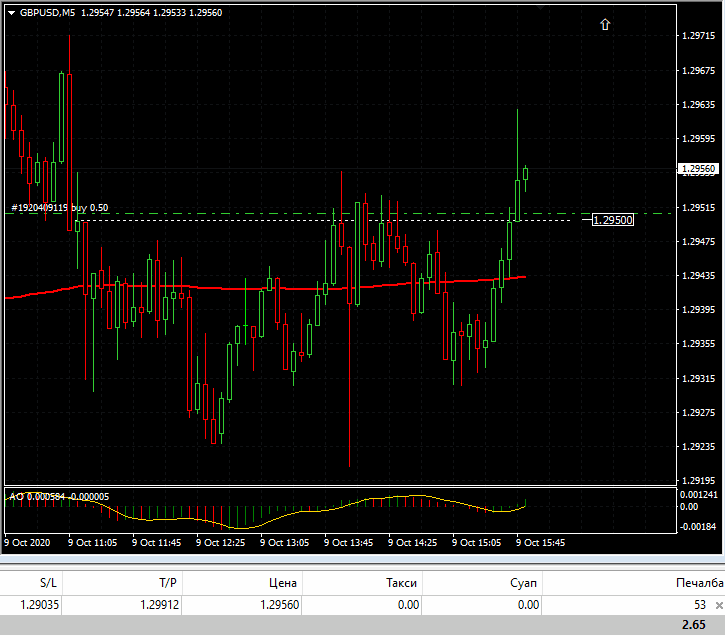Click the 9 Oct 13:05 time label
The height and width of the screenshot is (636, 725).
tap(284, 543)
